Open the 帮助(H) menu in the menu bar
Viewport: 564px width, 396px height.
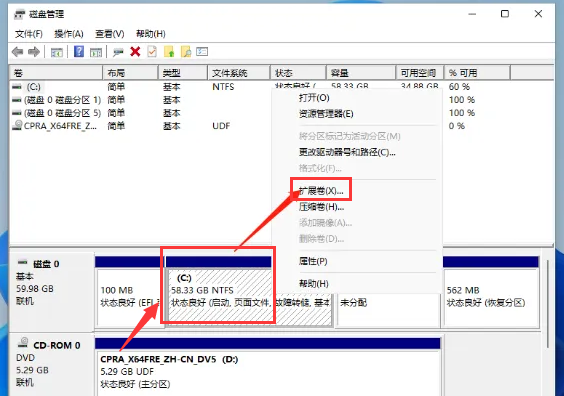pos(151,34)
